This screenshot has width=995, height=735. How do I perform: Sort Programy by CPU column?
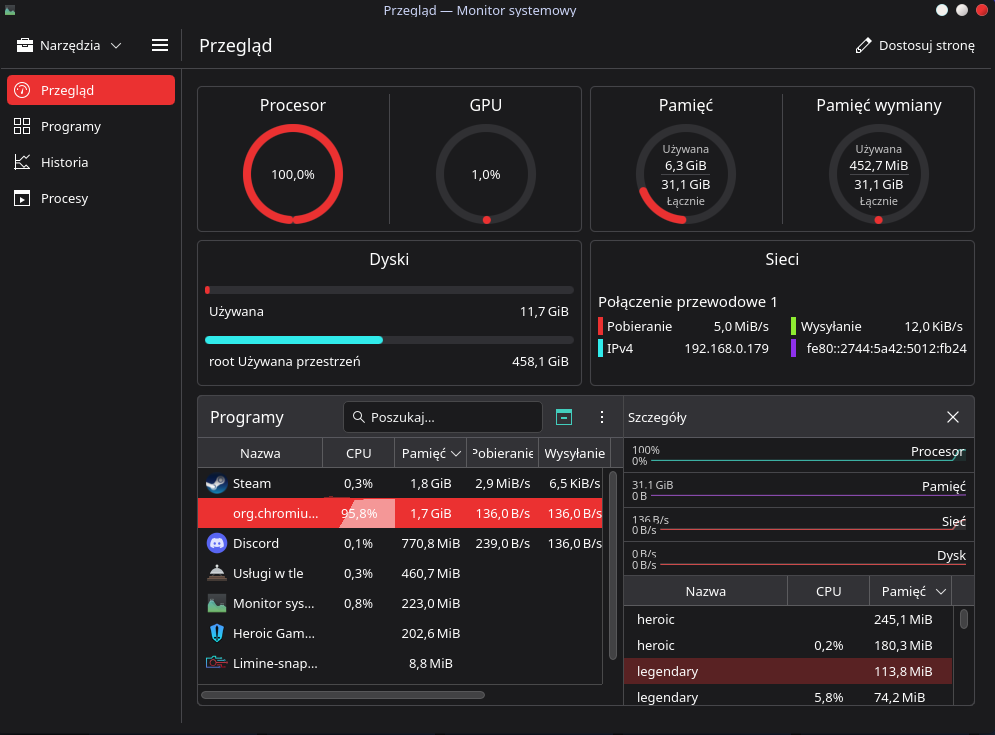coord(359,453)
